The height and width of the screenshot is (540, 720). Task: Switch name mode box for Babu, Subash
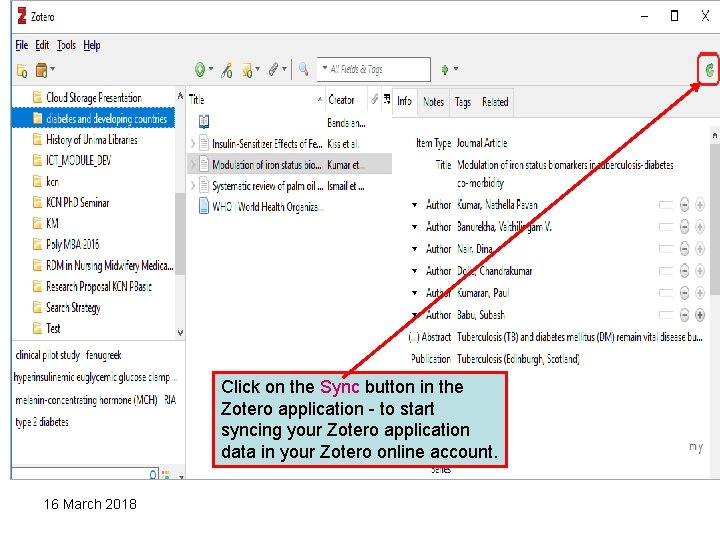pos(666,315)
